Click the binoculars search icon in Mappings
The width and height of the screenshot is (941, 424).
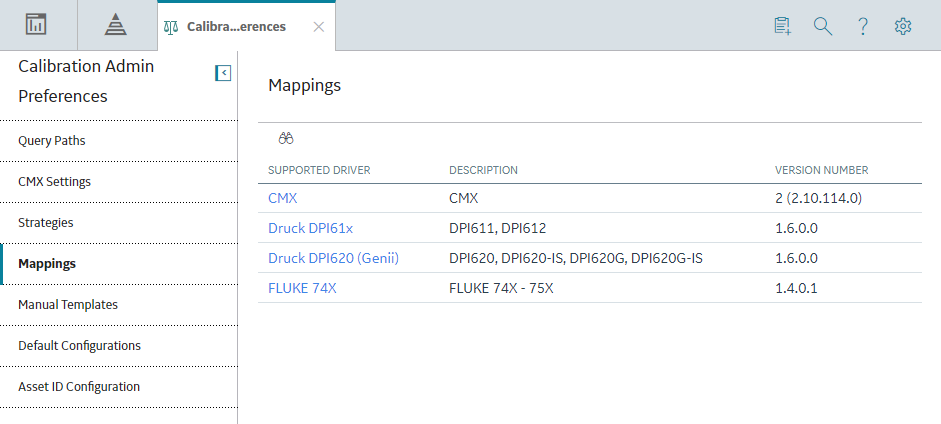(286, 139)
